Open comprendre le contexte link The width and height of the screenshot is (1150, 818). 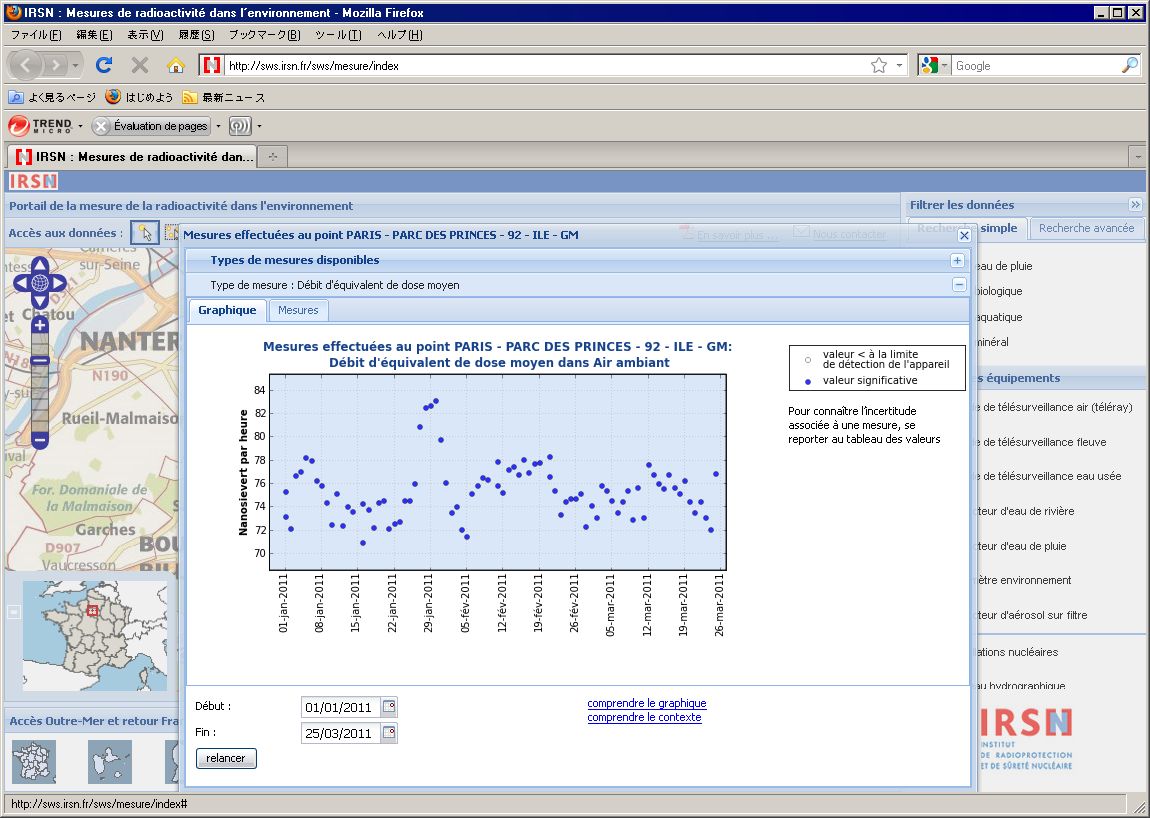(x=644, y=717)
